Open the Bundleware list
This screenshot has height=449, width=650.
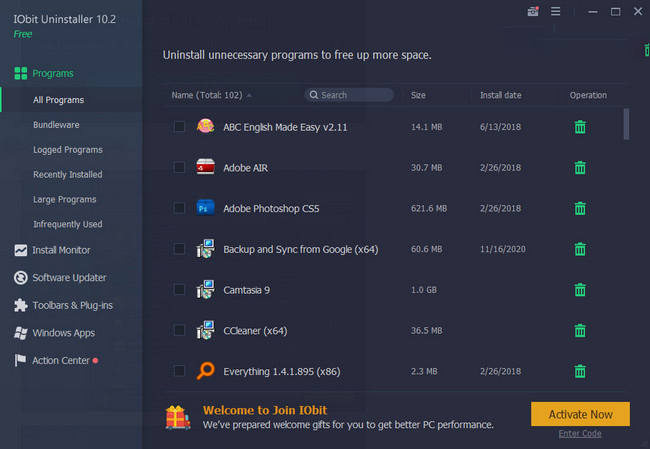pos(56,125)
